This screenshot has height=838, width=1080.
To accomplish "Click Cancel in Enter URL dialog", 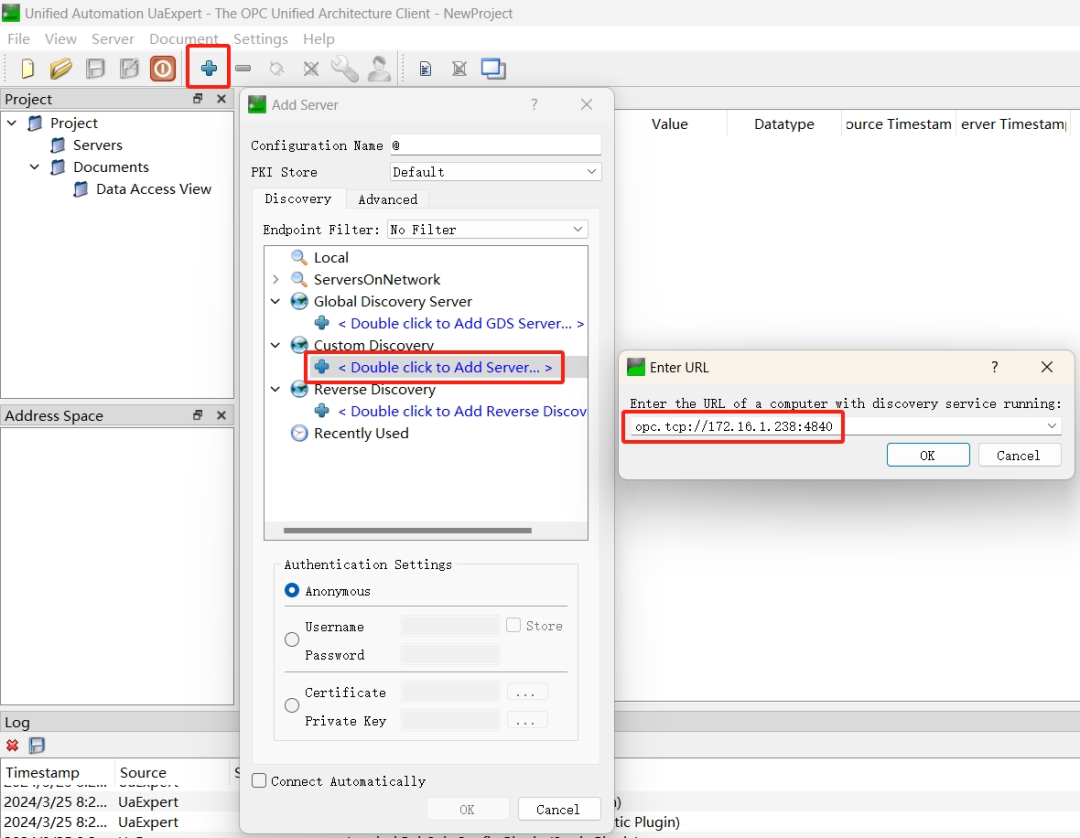I will [x=1017, y=455].
